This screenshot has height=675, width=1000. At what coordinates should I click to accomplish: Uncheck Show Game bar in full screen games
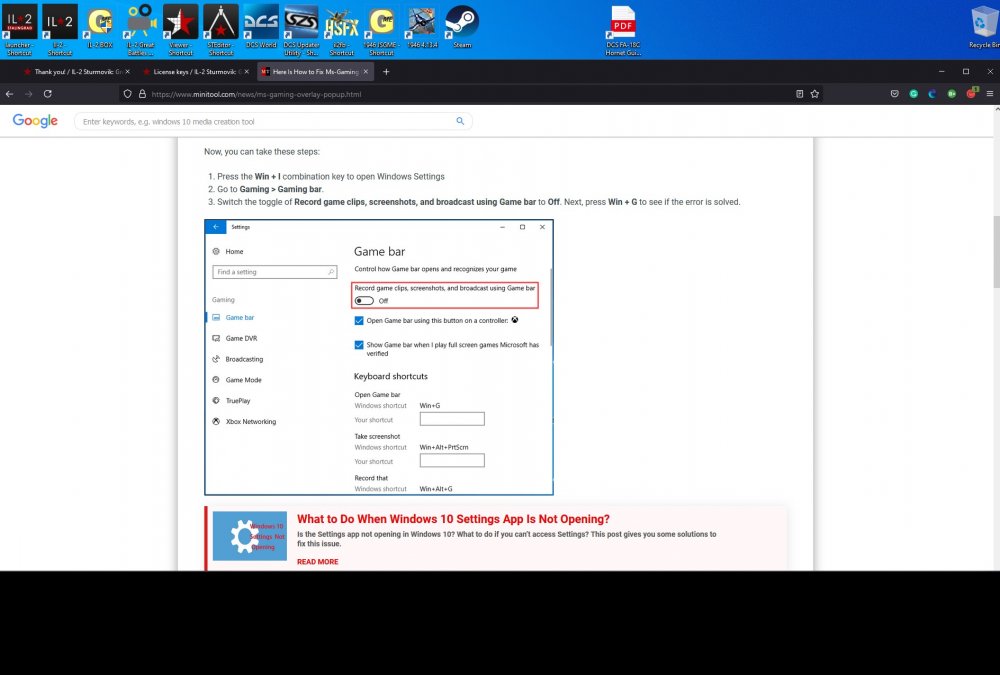[359, 345]
